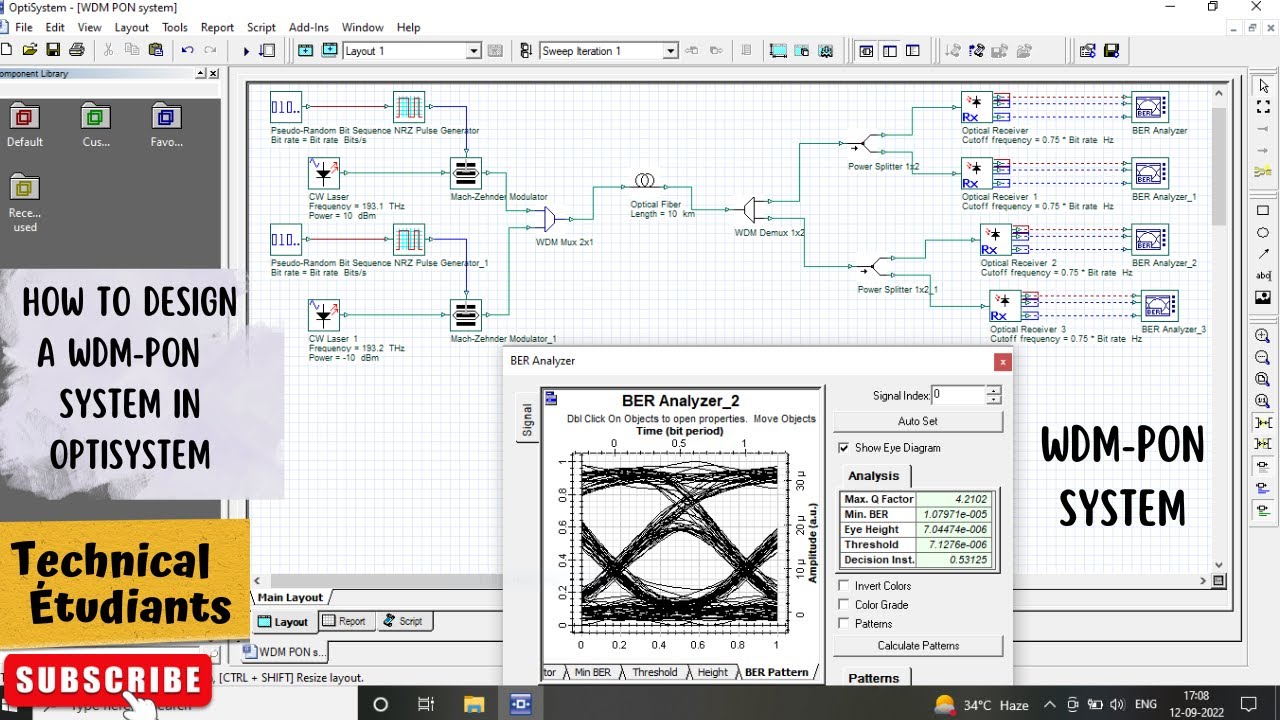Open the Layout 1 dropdown
Image resolution: width=1280 pixels, height=720 pixels.
point(474,51)
